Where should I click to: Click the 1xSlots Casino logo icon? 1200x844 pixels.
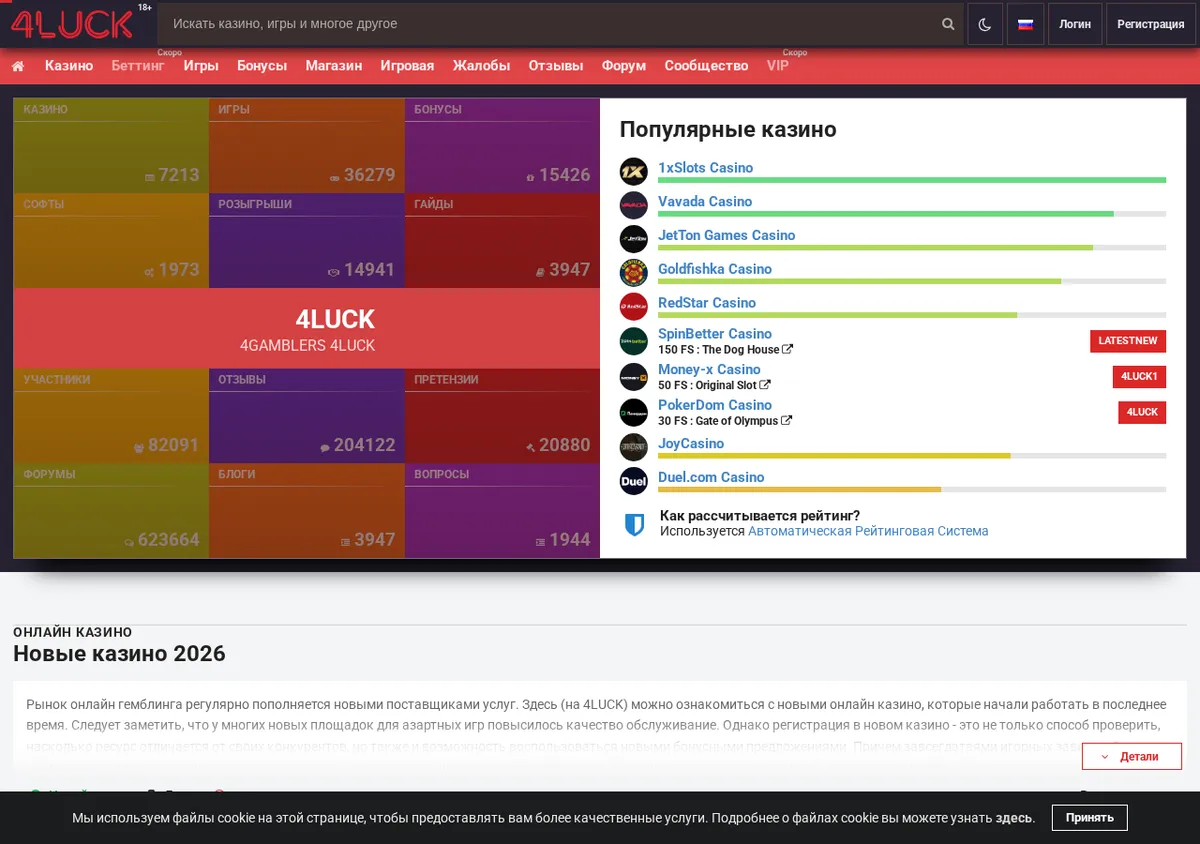point(634,172)
